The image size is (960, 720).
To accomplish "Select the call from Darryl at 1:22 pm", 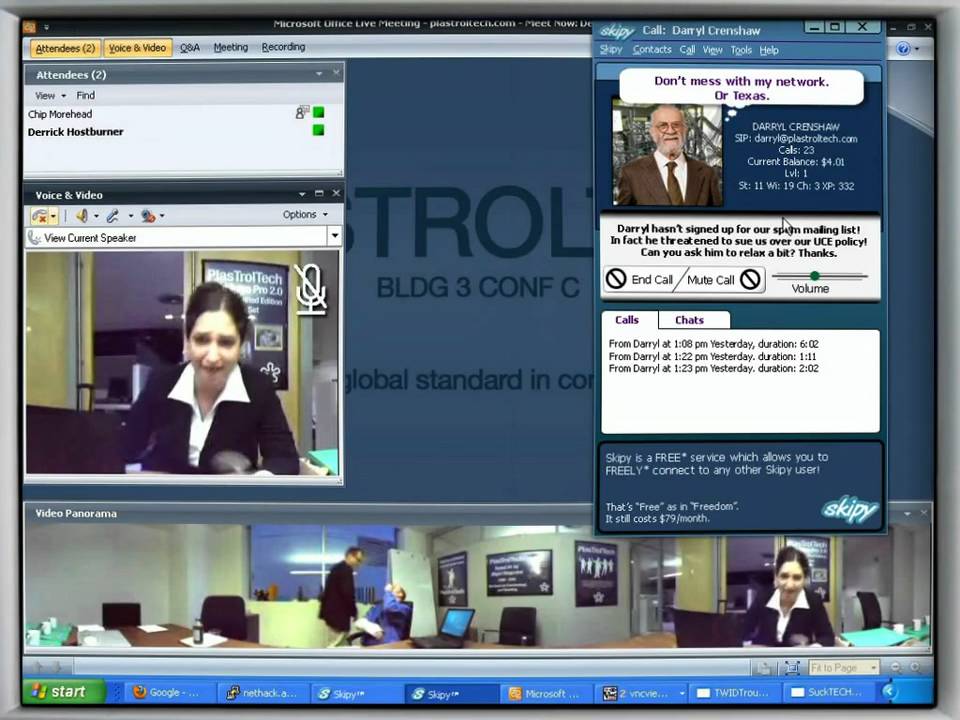I will 712,356.
